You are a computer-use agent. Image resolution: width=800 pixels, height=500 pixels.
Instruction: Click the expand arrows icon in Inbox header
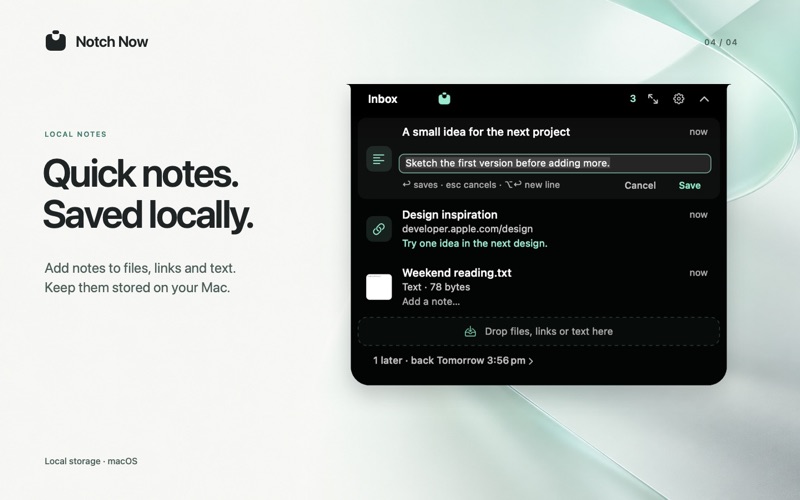point(653,99)
